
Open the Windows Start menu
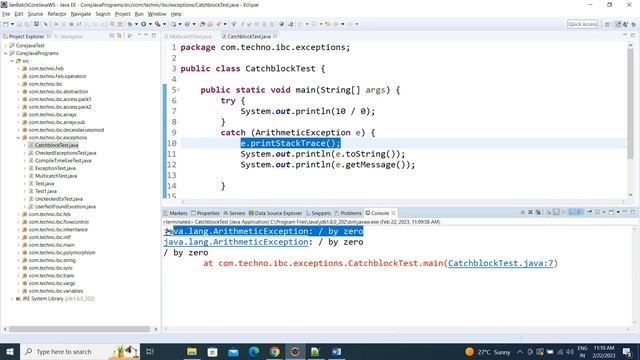[10, 351]
